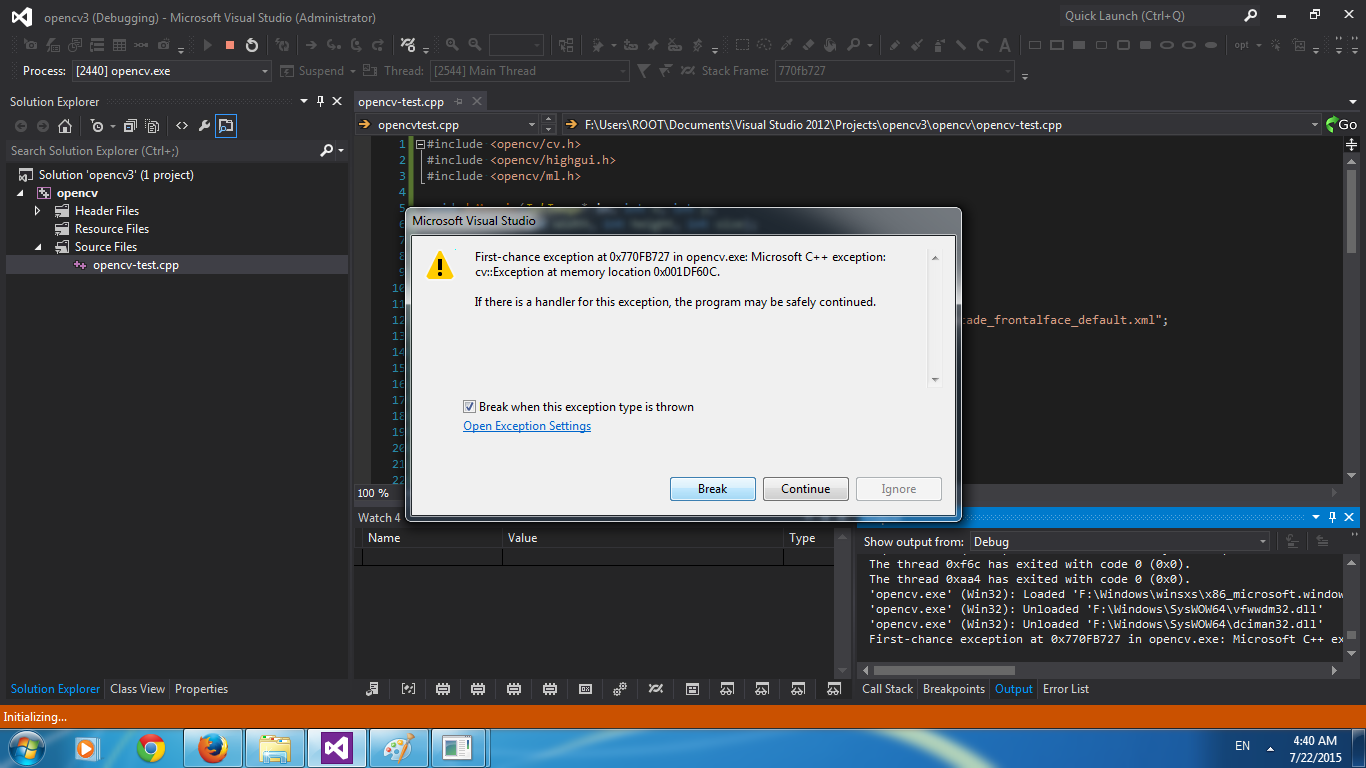
Task: Click the Collapse All icon in Solution Explorer
Action: (x=130, y=126)
